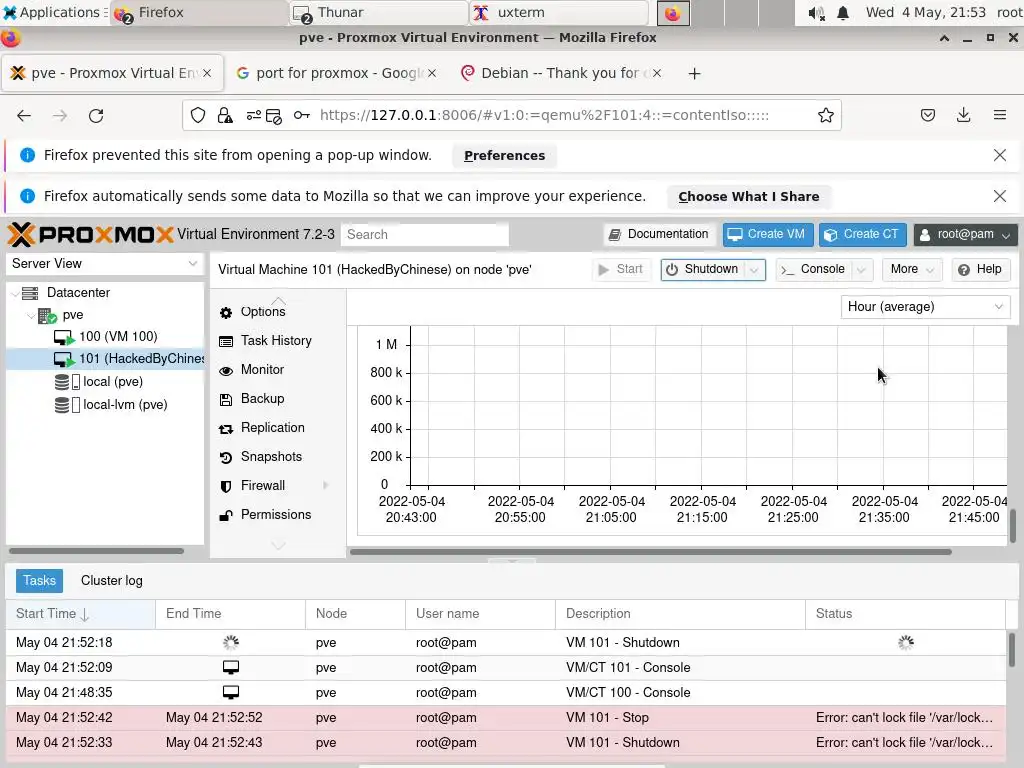Click the Create VM button

[x=767, y=234]
